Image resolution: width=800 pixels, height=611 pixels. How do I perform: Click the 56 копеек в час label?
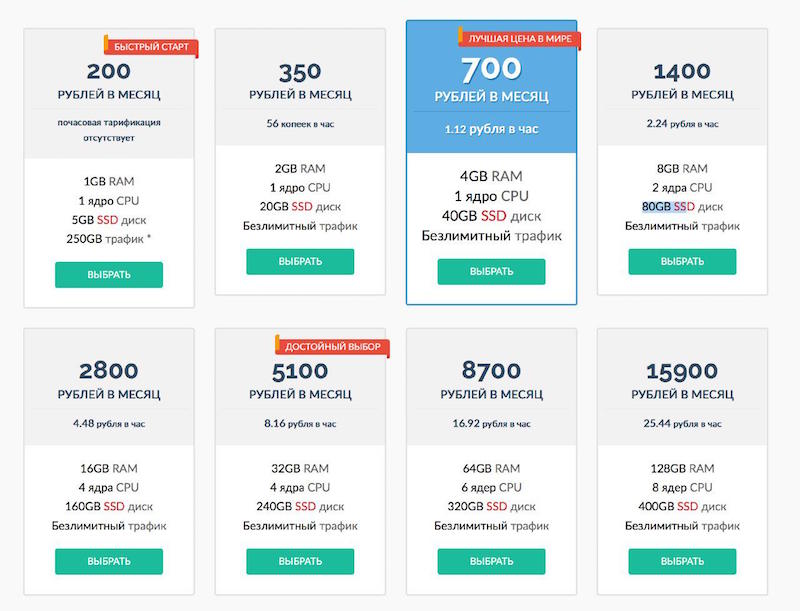click(x=300, y=124)
